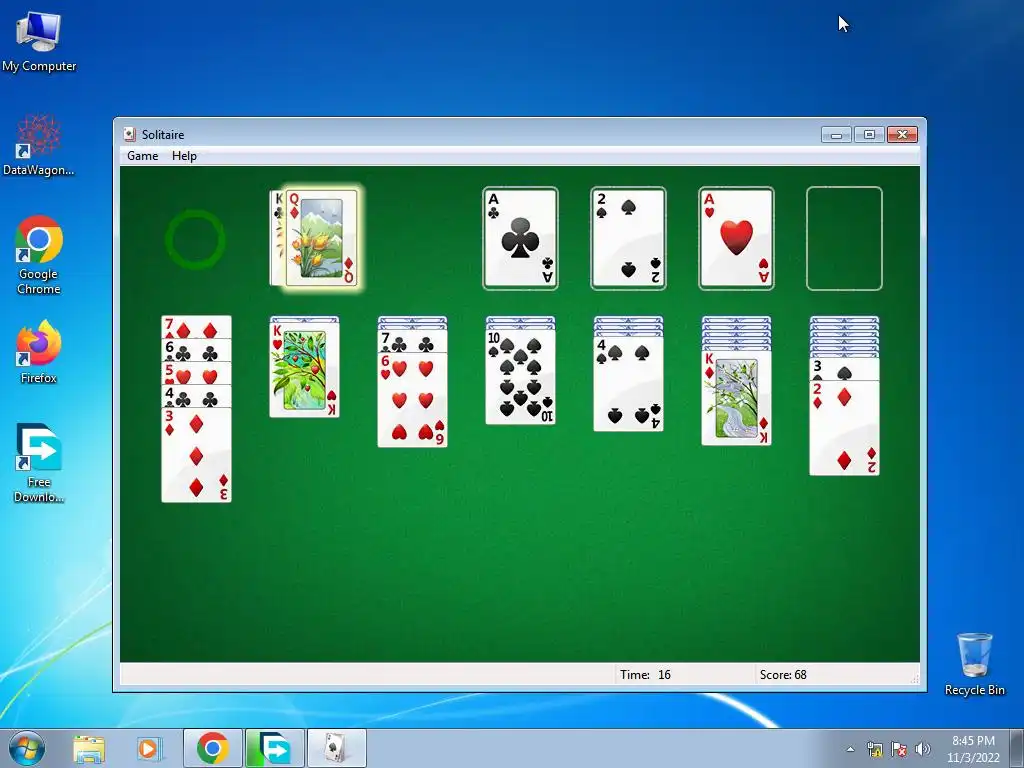Open Firefox desktop shortcut

[x=39, y=352]
